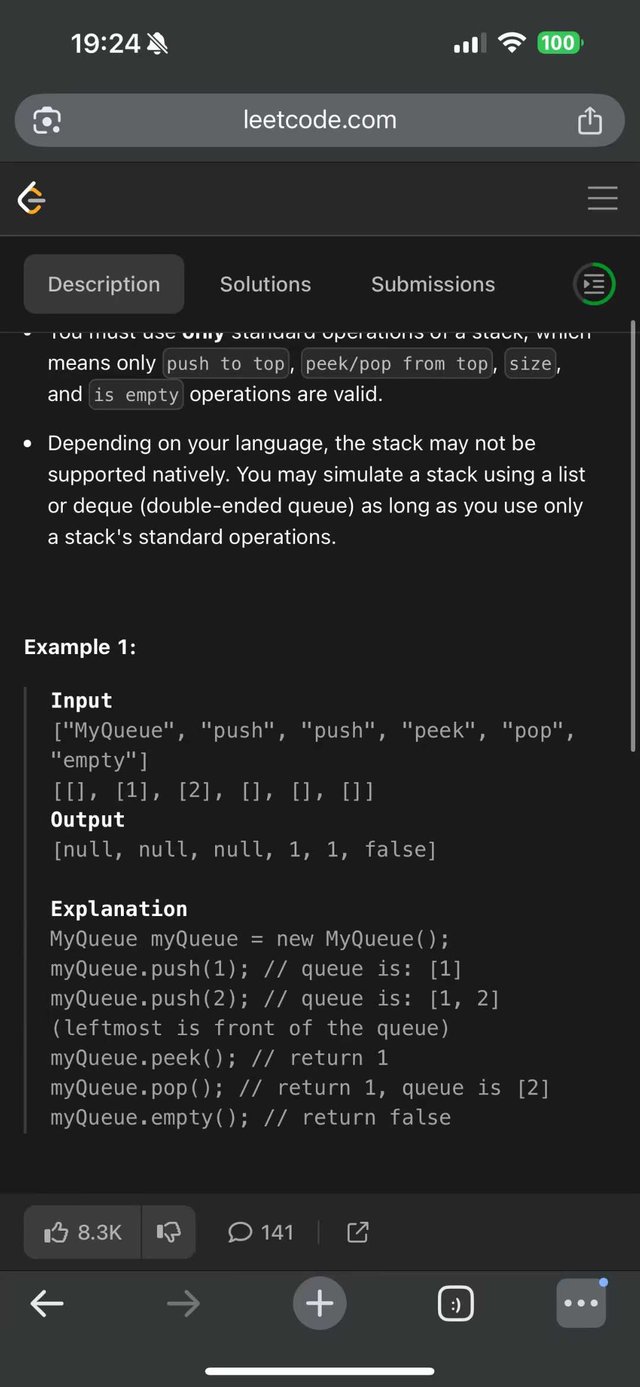Open the 141 comments section
This screenshot has width=640, height=1387.
coord(261,1232)
